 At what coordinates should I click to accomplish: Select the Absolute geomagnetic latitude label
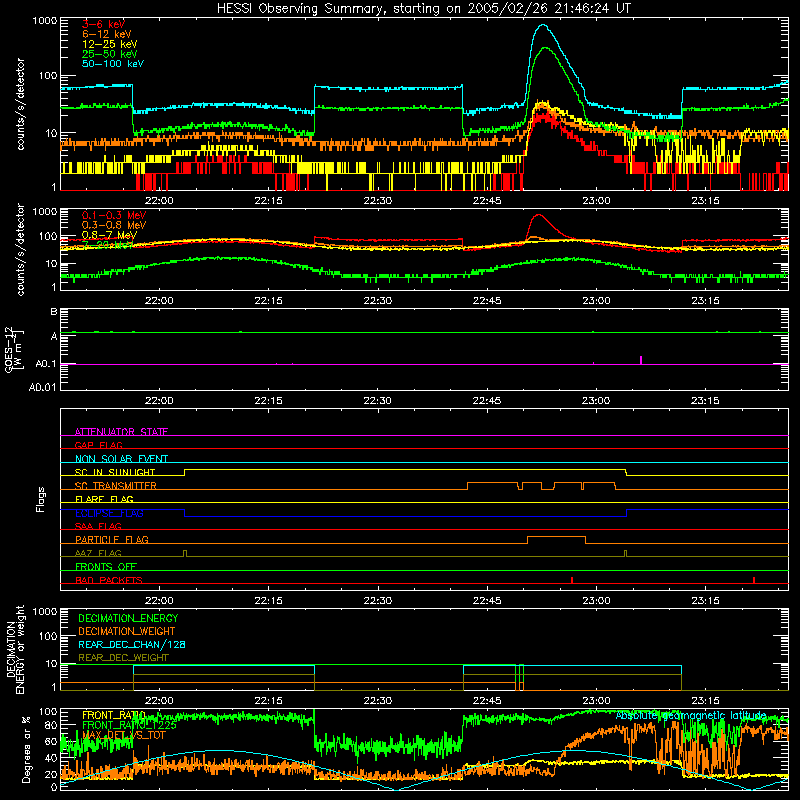click(691, 715)
